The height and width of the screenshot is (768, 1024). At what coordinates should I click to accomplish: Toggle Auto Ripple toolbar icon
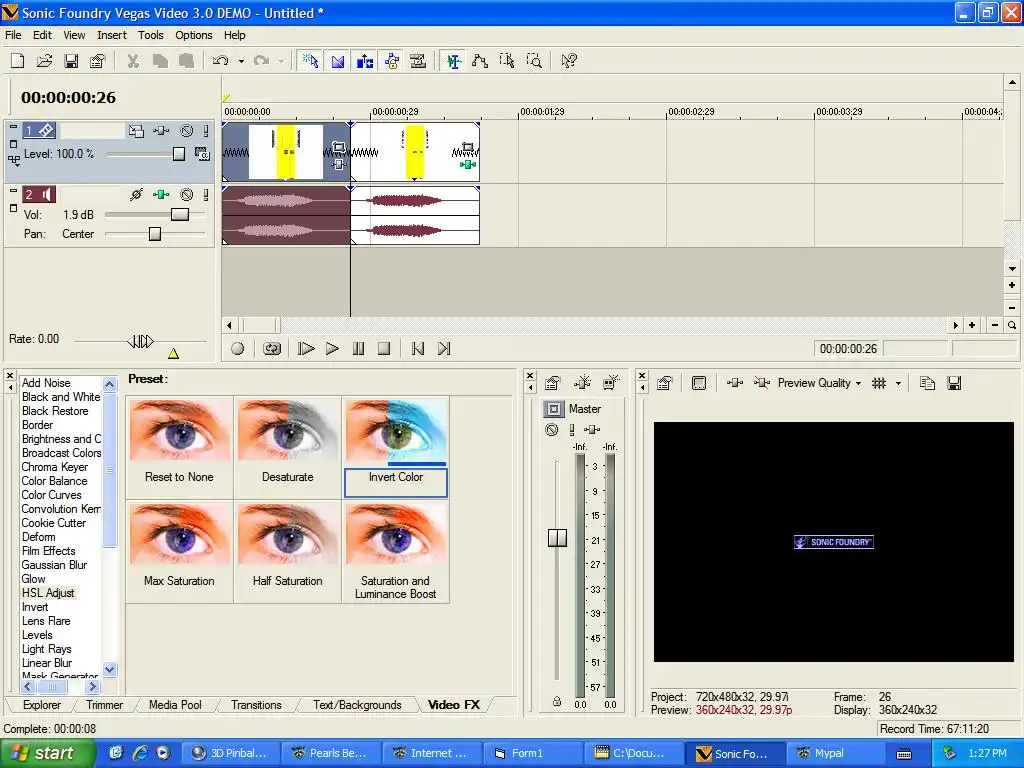click(x=365, y=61)
